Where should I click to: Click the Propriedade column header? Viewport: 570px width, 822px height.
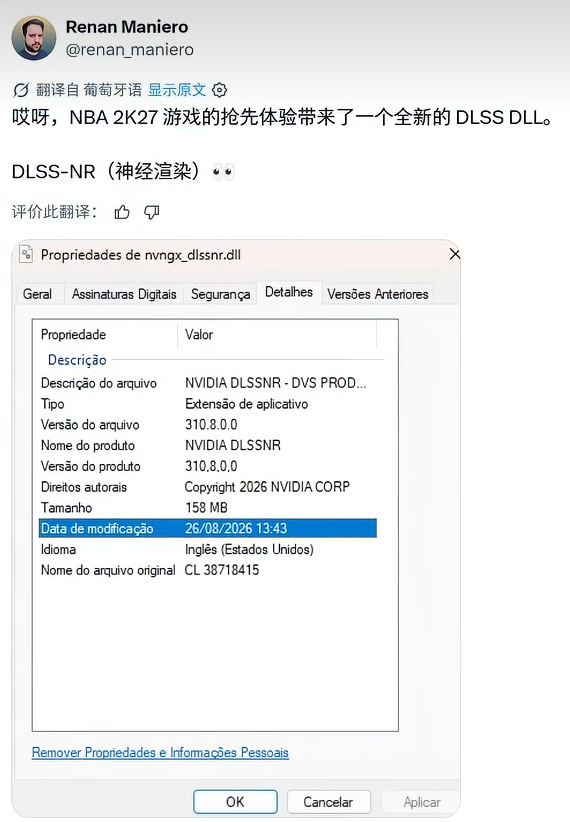tap(105, 334)
